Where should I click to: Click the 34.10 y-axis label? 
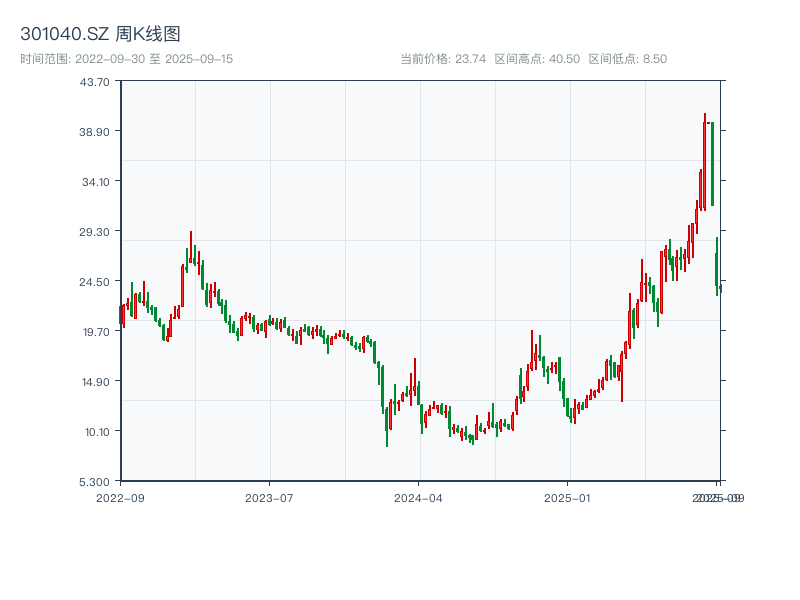pyautogui.click(x=95, y=182)
